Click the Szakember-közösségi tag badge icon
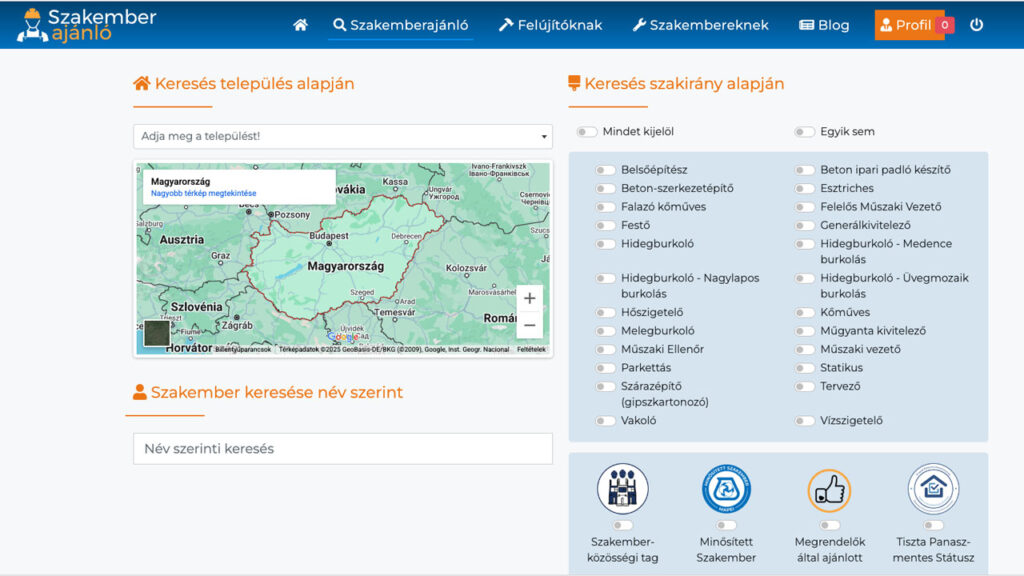 click(x=623, y=489)
